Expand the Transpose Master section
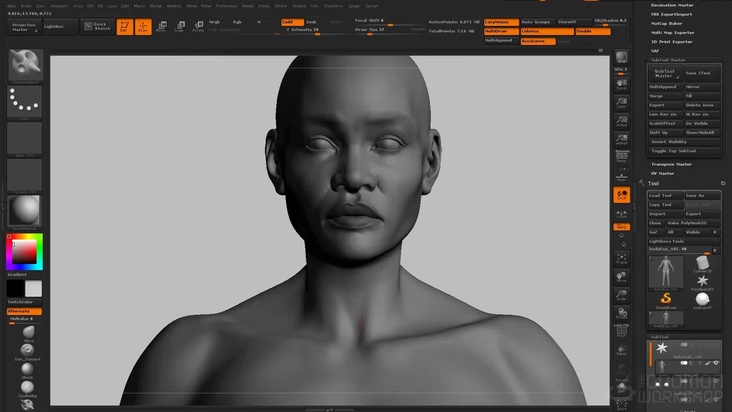 [x=671, y=163]
